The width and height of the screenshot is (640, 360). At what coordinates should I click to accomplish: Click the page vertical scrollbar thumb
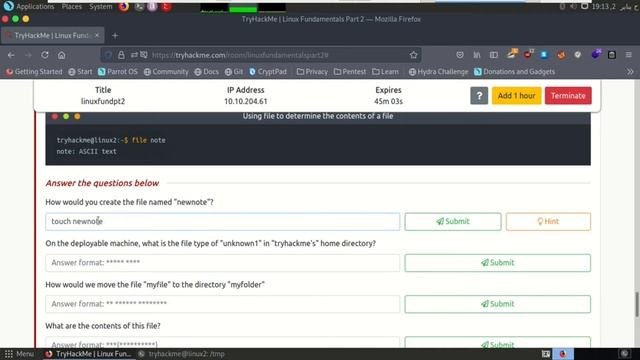(636, 304)
